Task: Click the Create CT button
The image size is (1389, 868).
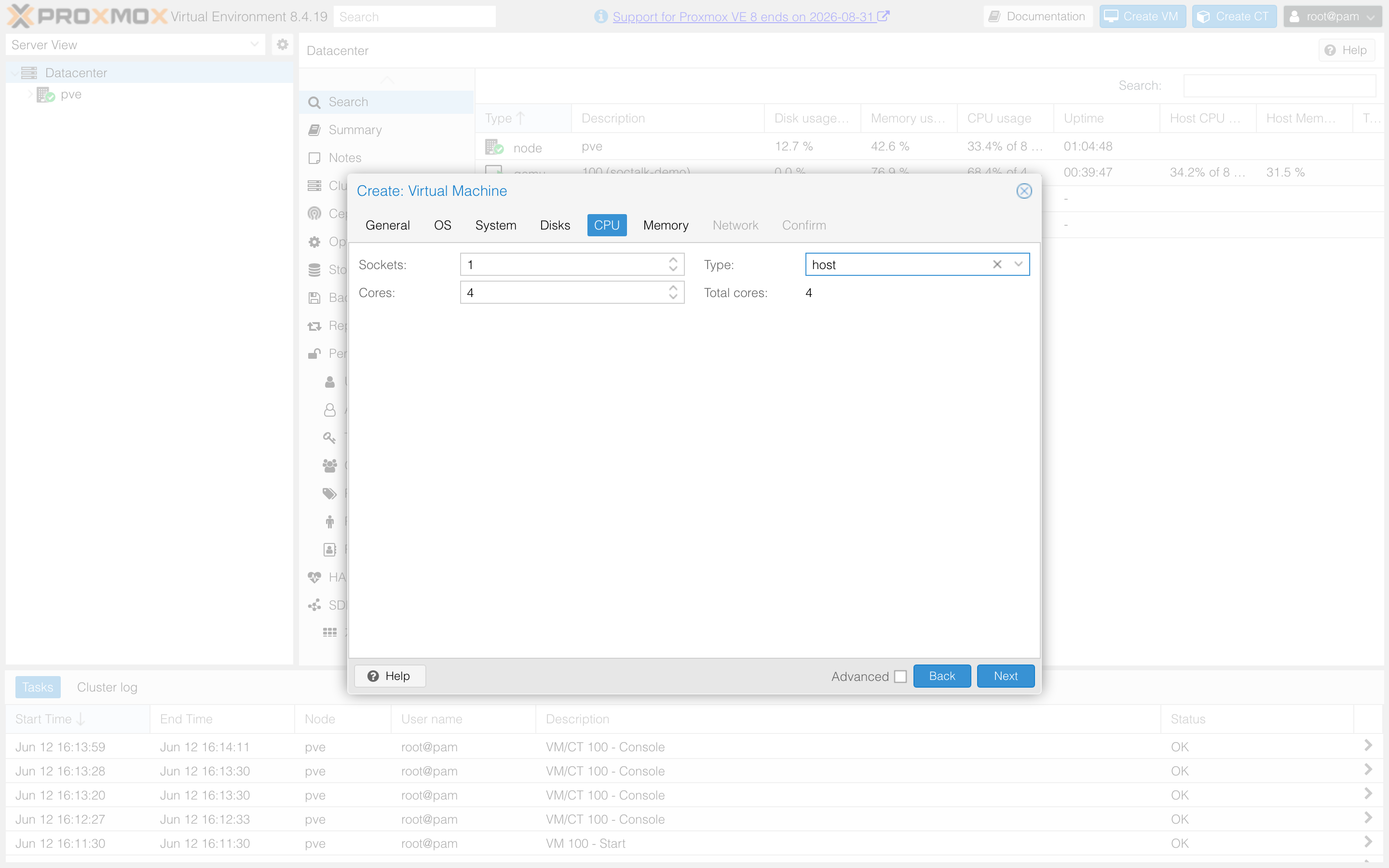Action: click(x=1234, y=17)
